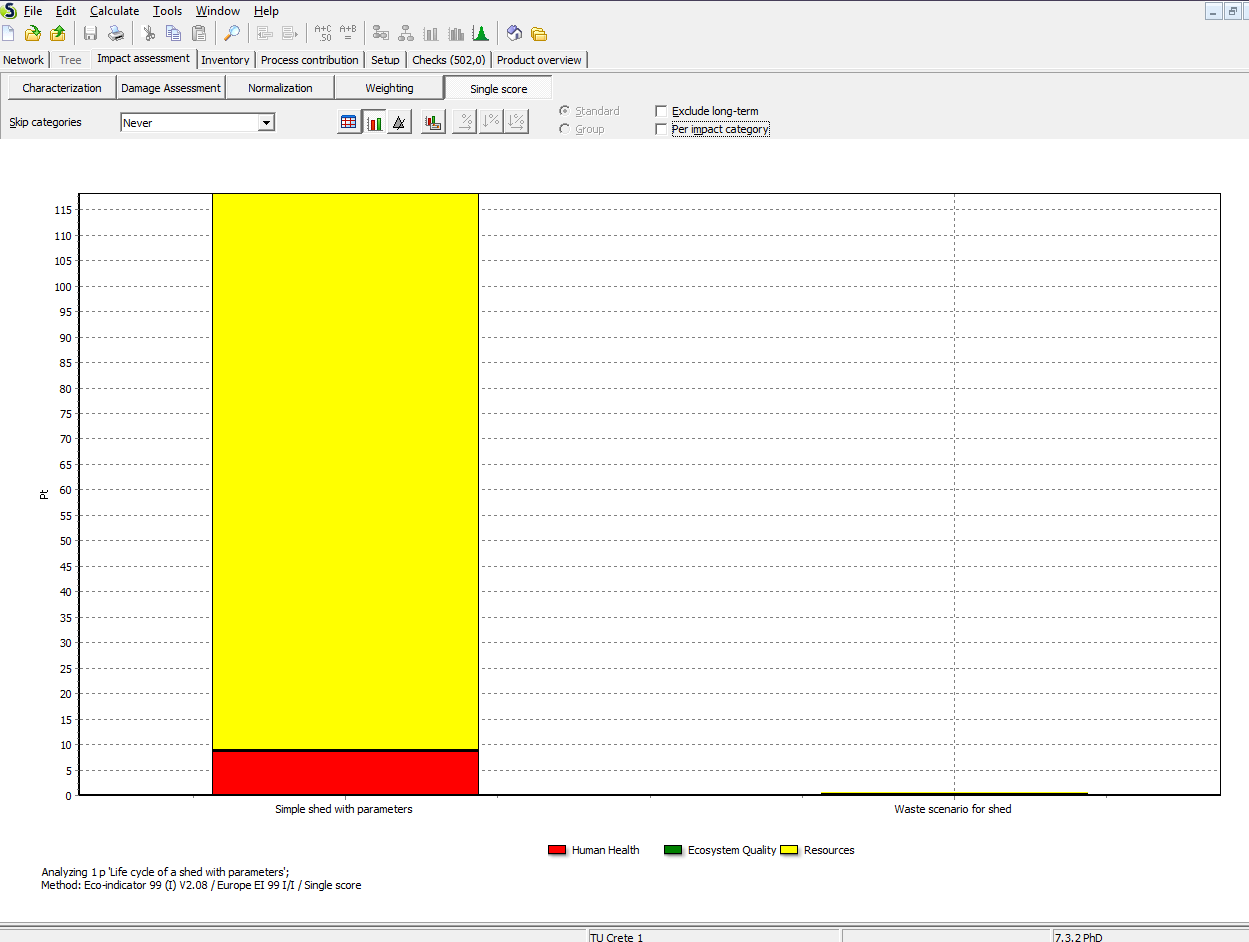Click the A+B calculation icon

pos(348,33)
